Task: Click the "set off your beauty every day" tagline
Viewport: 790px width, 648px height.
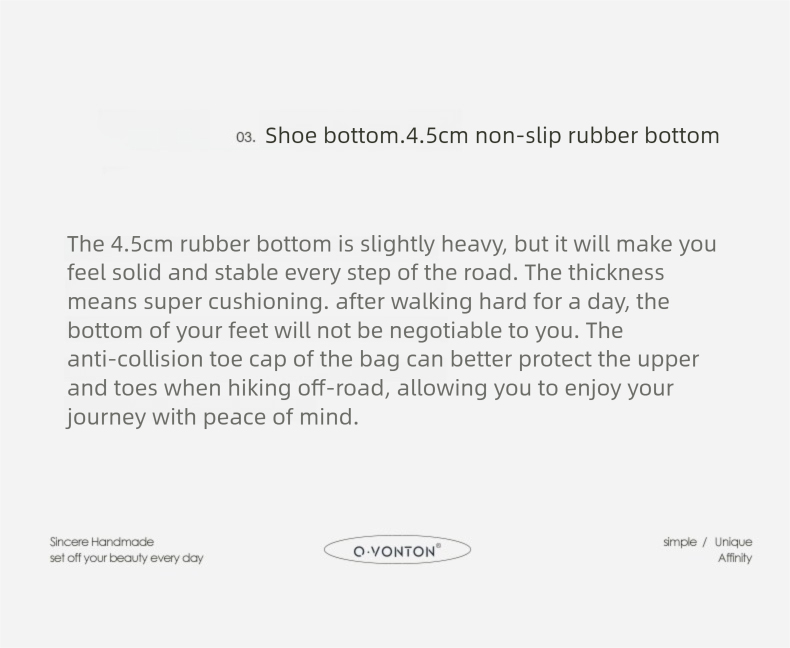Action: (x=126, y=558)
